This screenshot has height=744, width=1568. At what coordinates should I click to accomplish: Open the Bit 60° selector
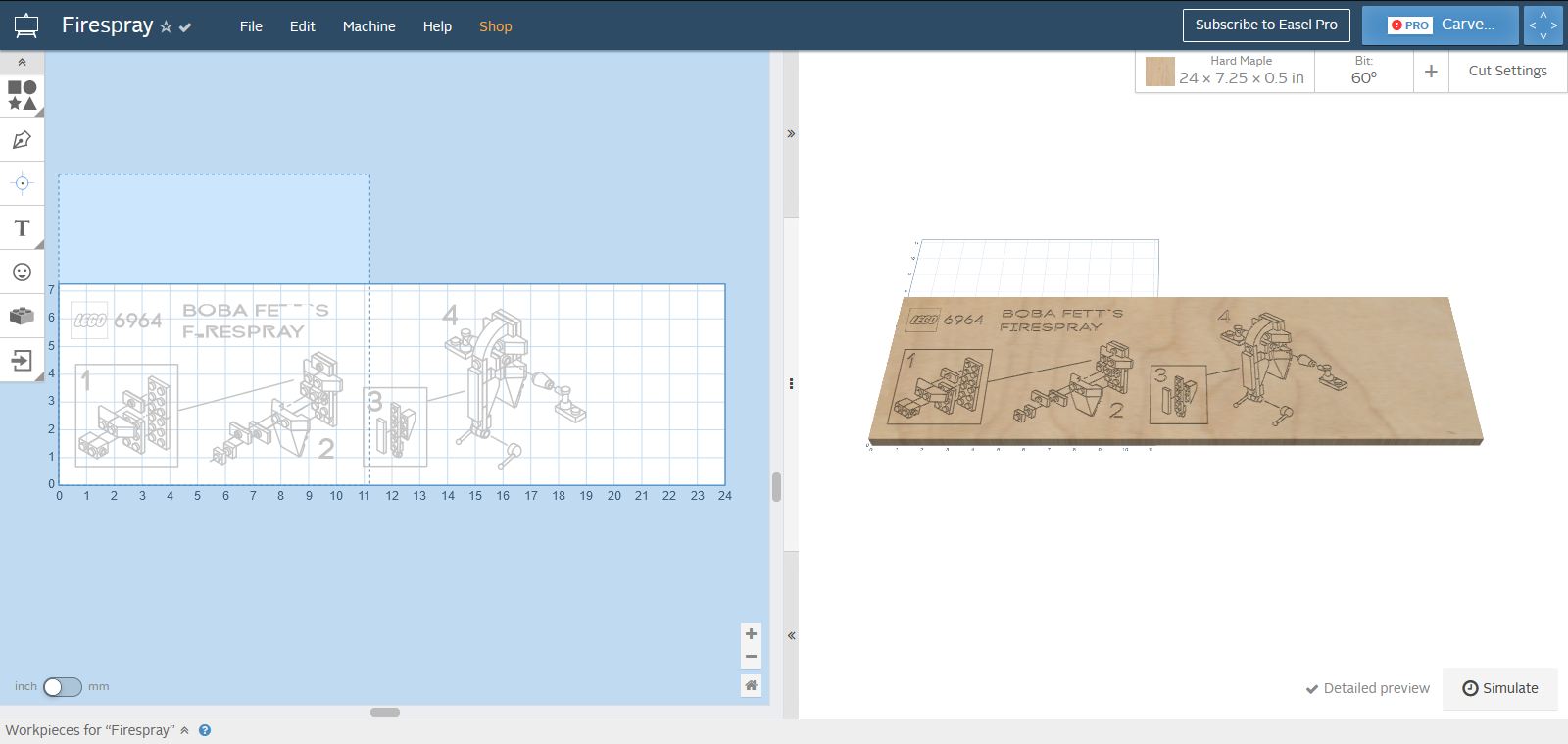click(1364, 71)
